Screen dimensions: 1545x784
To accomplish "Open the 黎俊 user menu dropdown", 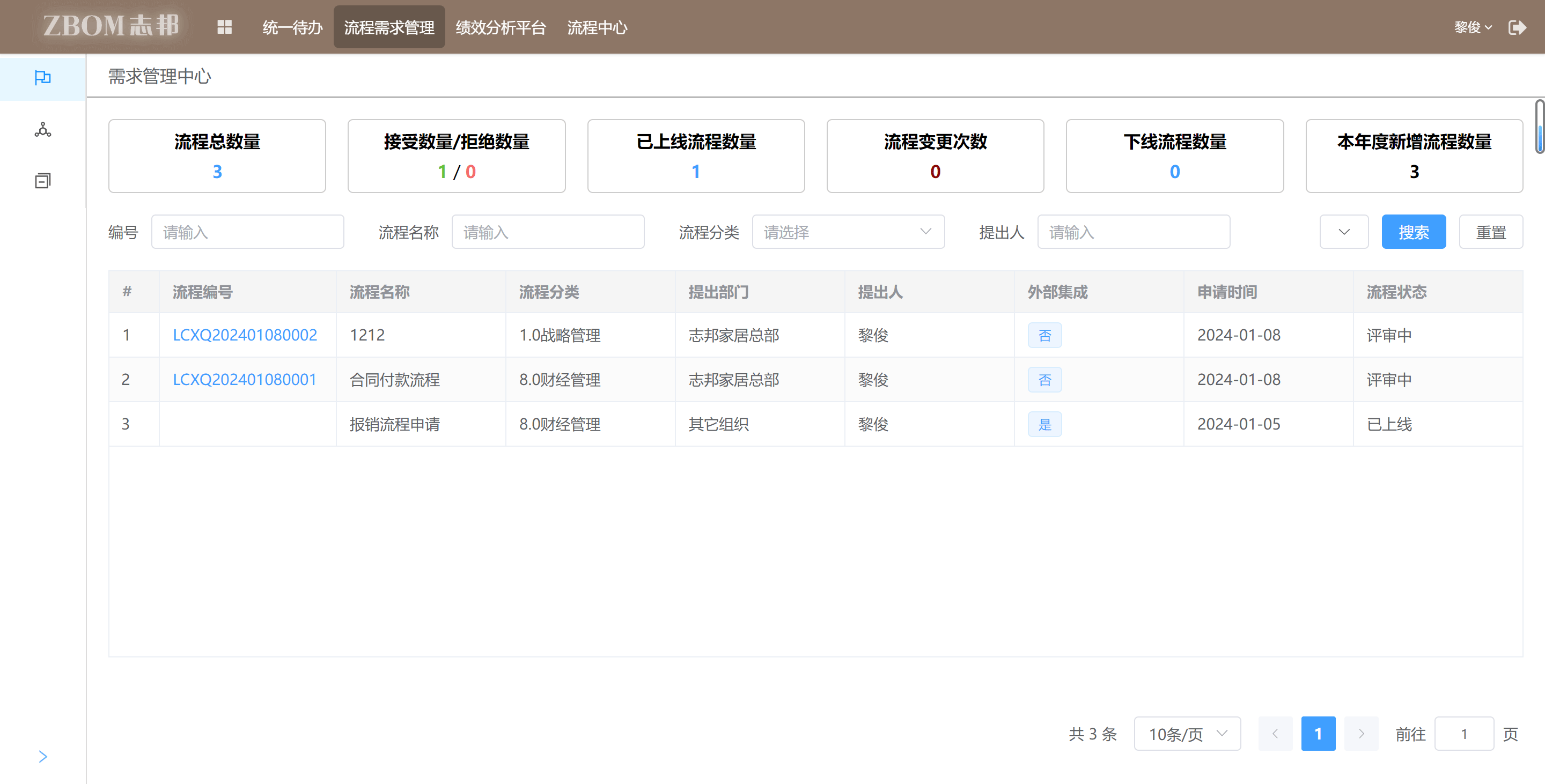I will click(x=1473, y=27).
